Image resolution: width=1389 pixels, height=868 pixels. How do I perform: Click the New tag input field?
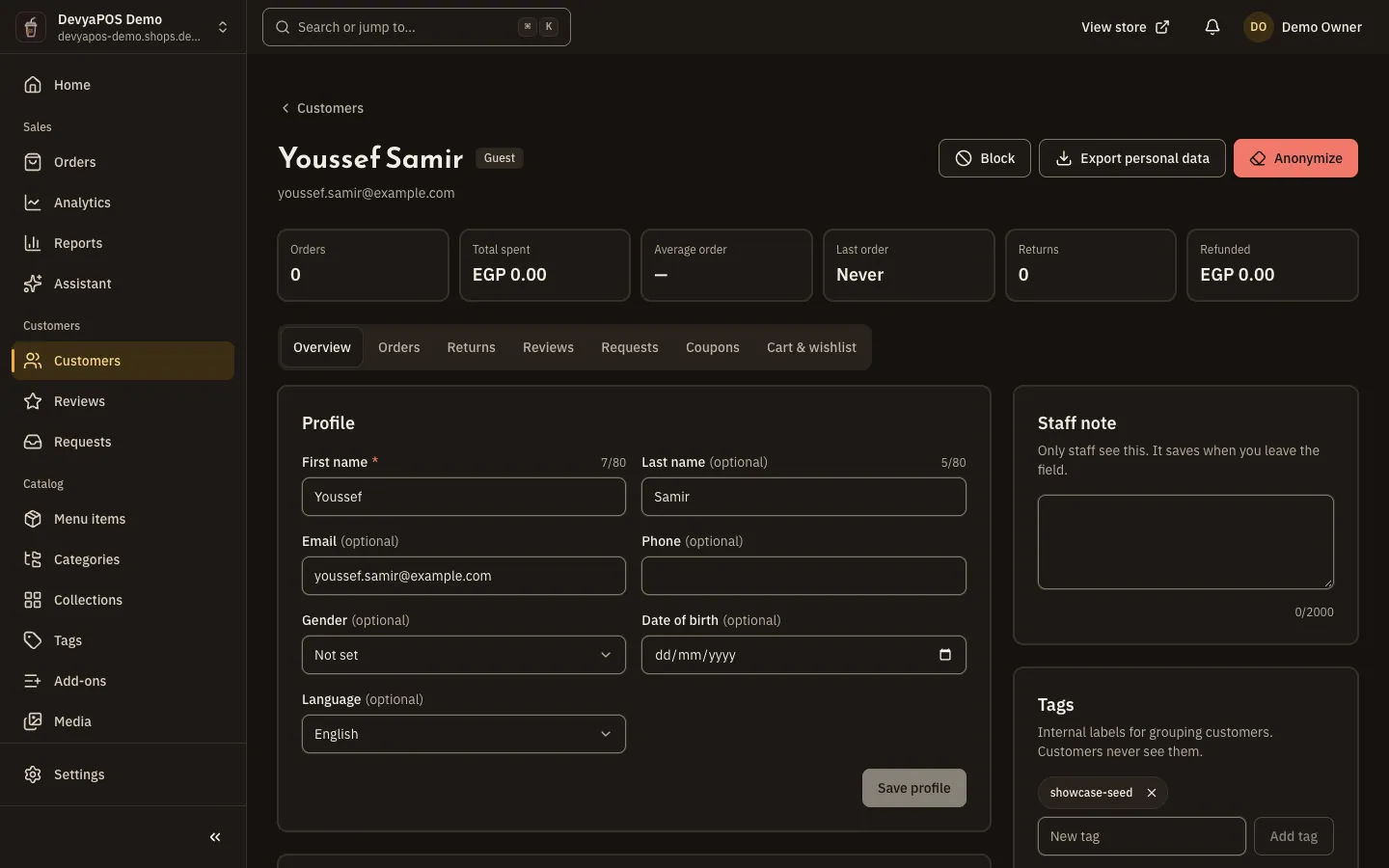click(x=1142, y=836)
